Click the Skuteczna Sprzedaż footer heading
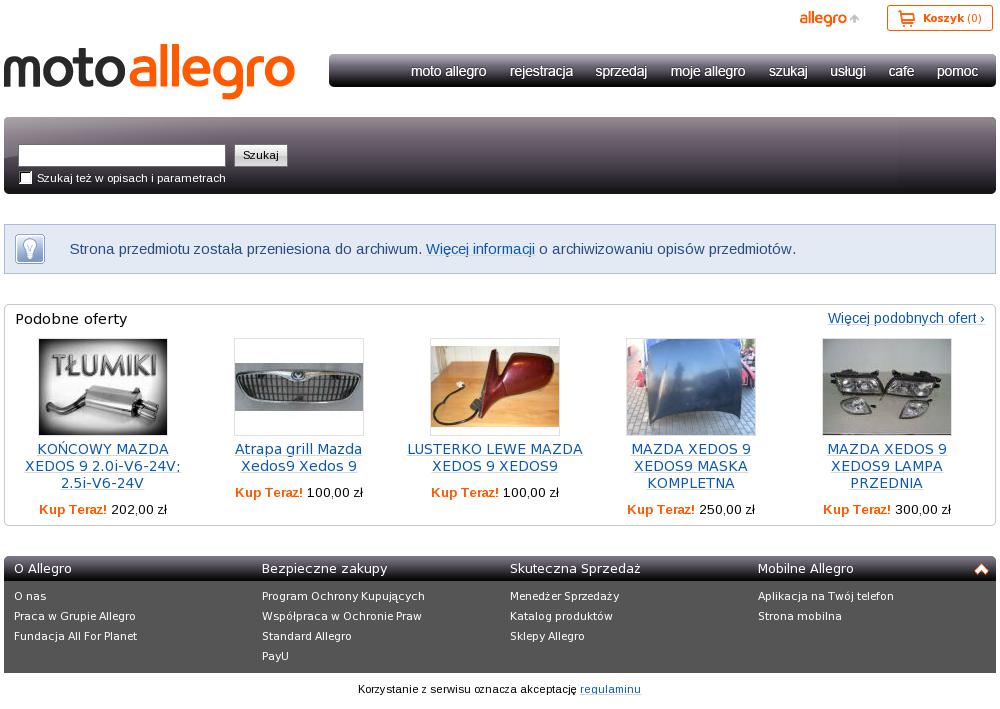The height and width of the screenshot is (709, 1000). click(x=575, y=569)
